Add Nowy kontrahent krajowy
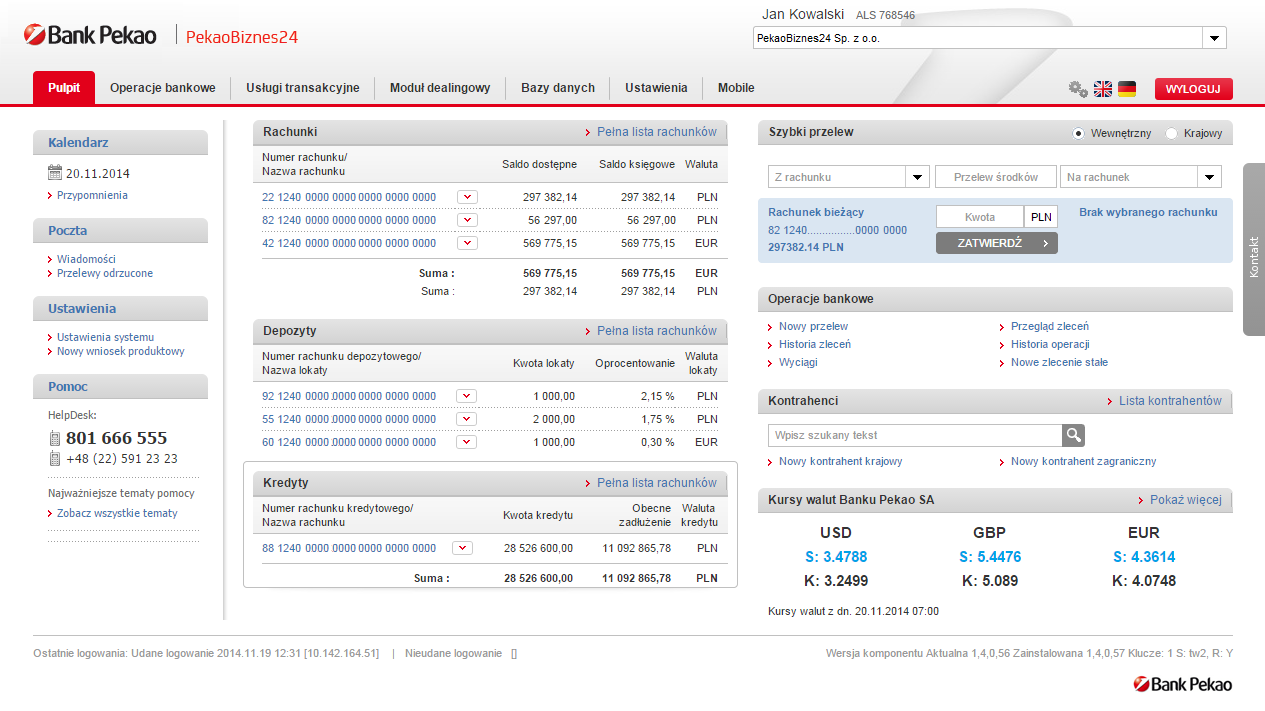Screen dimensions: 1265x711 click(841, 461)
